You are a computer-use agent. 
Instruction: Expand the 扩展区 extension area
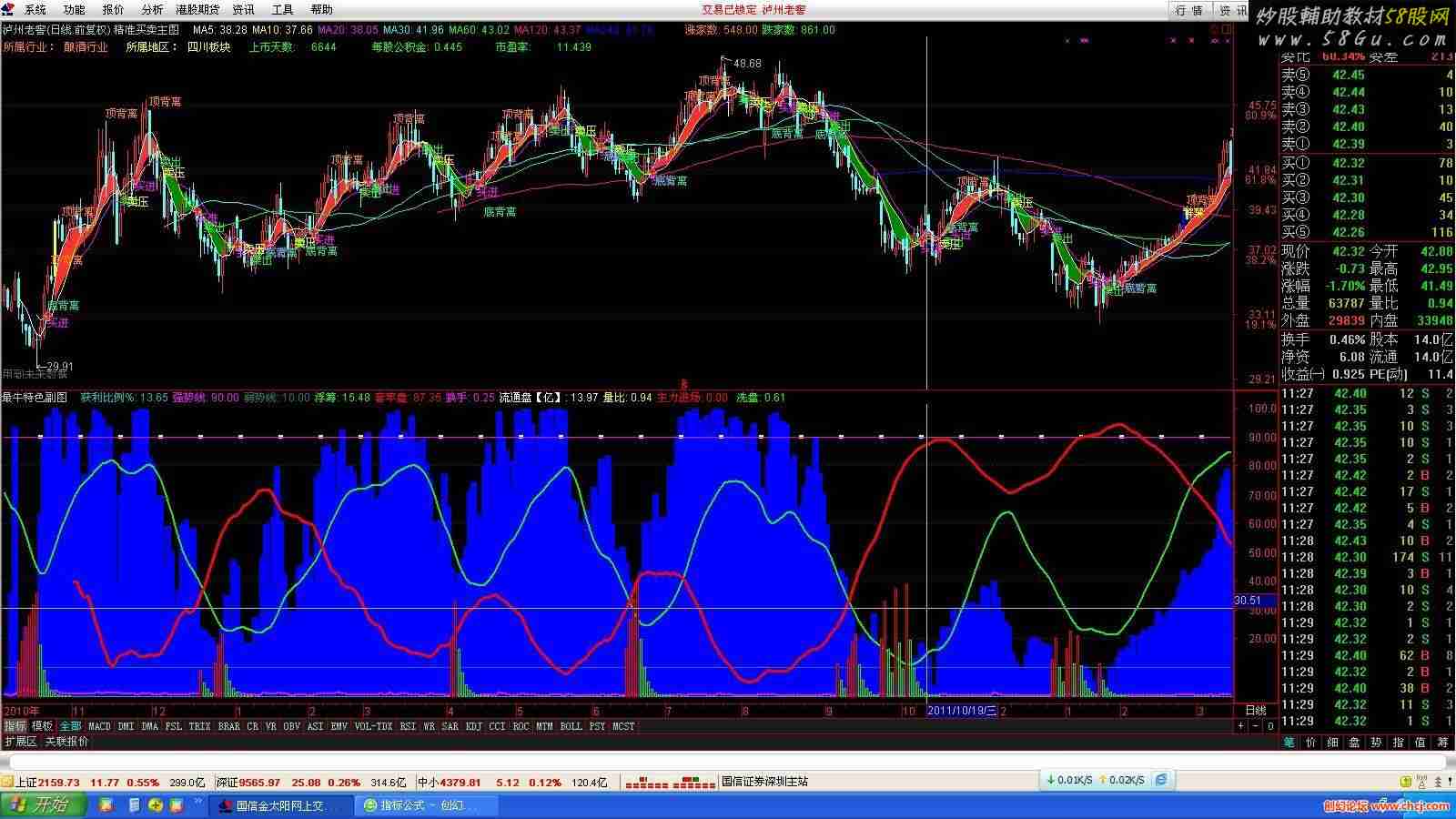point(20,742)
